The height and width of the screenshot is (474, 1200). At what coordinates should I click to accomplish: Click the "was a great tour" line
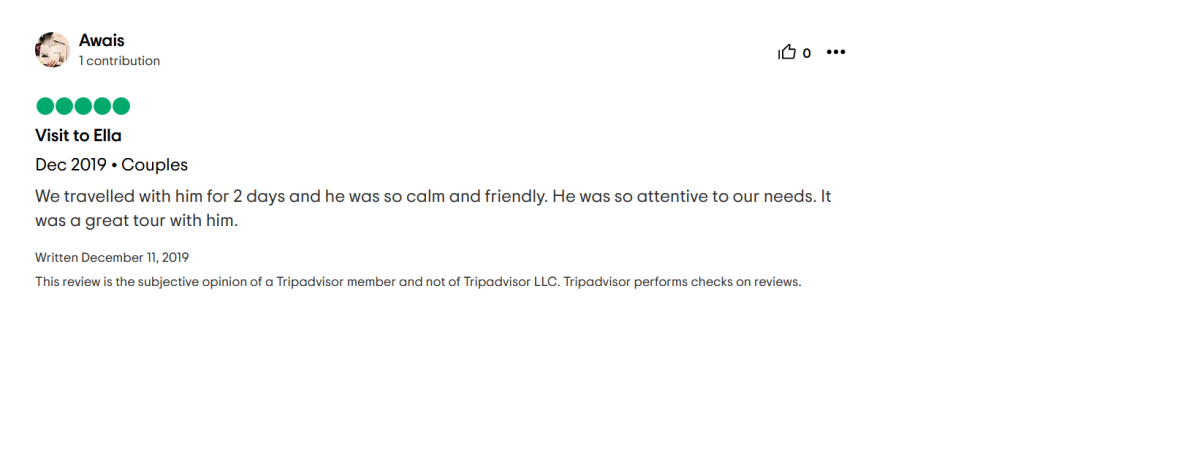(136, 221)
